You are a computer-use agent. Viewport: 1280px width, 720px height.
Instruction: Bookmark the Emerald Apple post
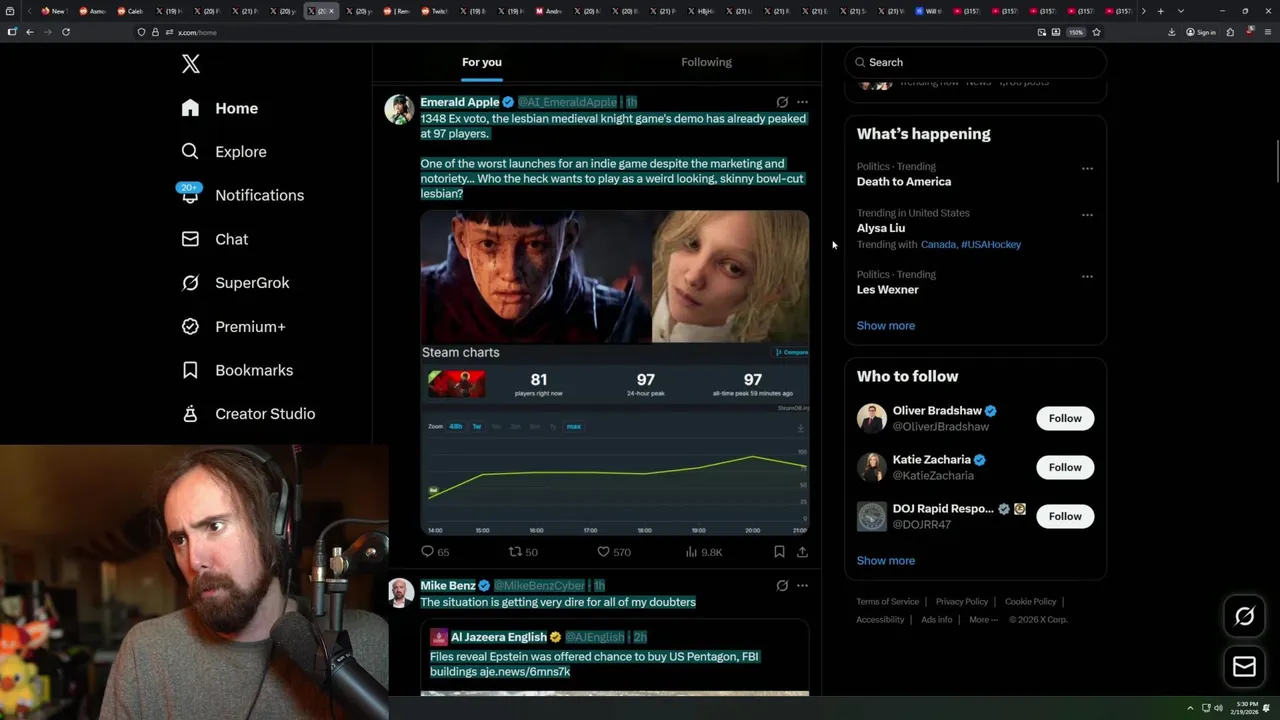tap(779, 552)
